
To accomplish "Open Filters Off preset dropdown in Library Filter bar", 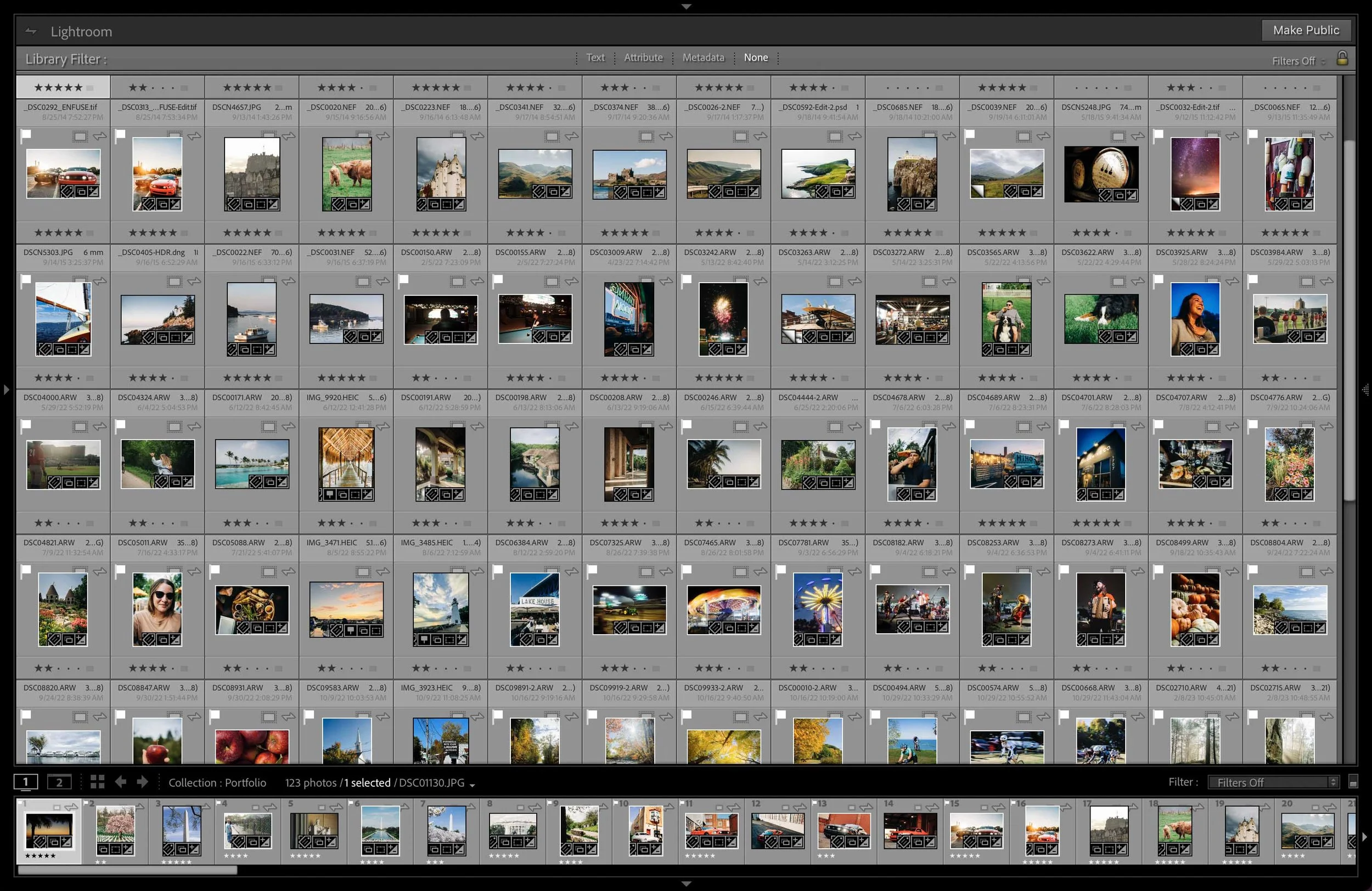I will (1298, 61).
